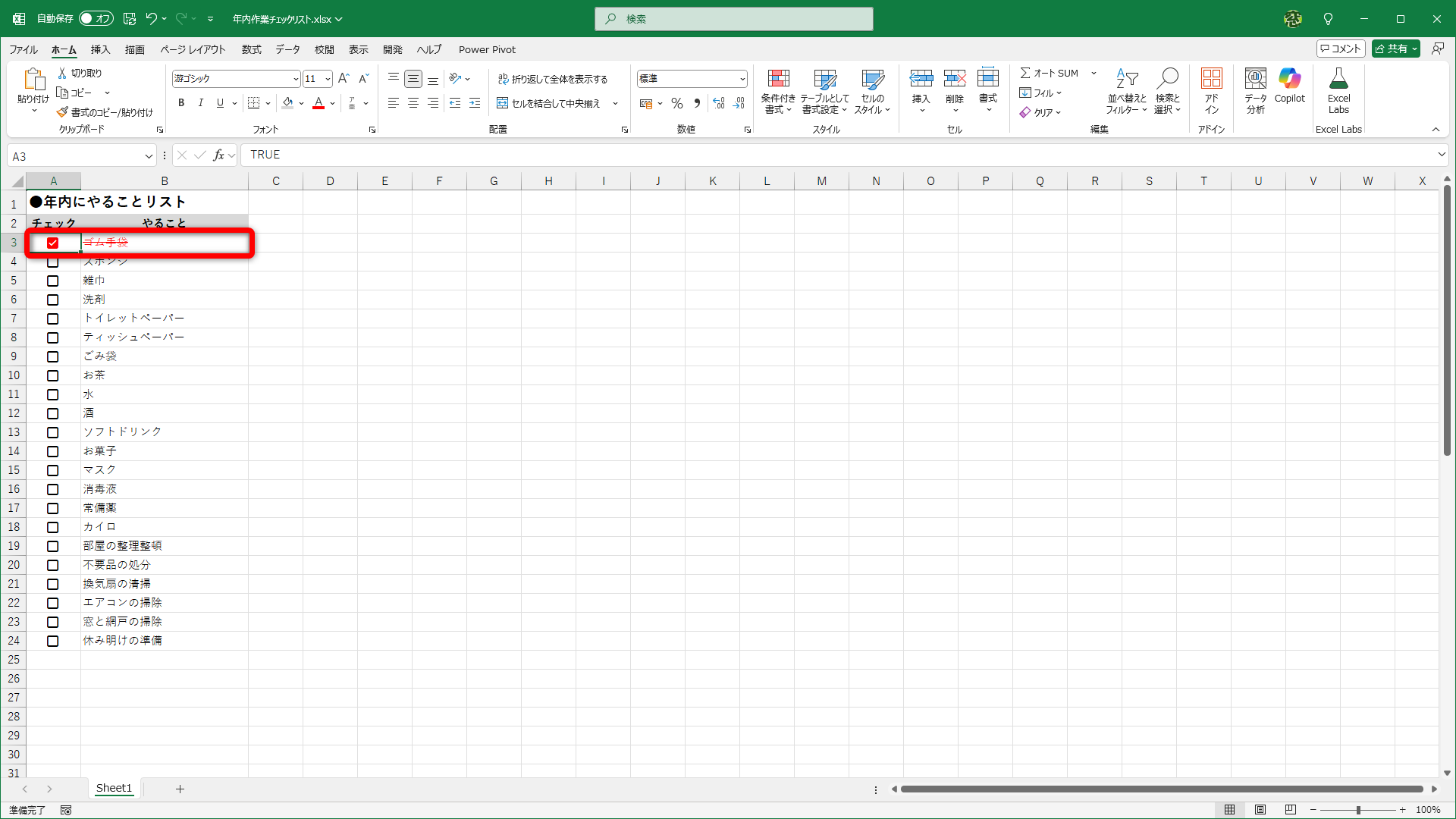Click the 共有 share button
The image size is (1456, 819).
tap(1392, 49)
